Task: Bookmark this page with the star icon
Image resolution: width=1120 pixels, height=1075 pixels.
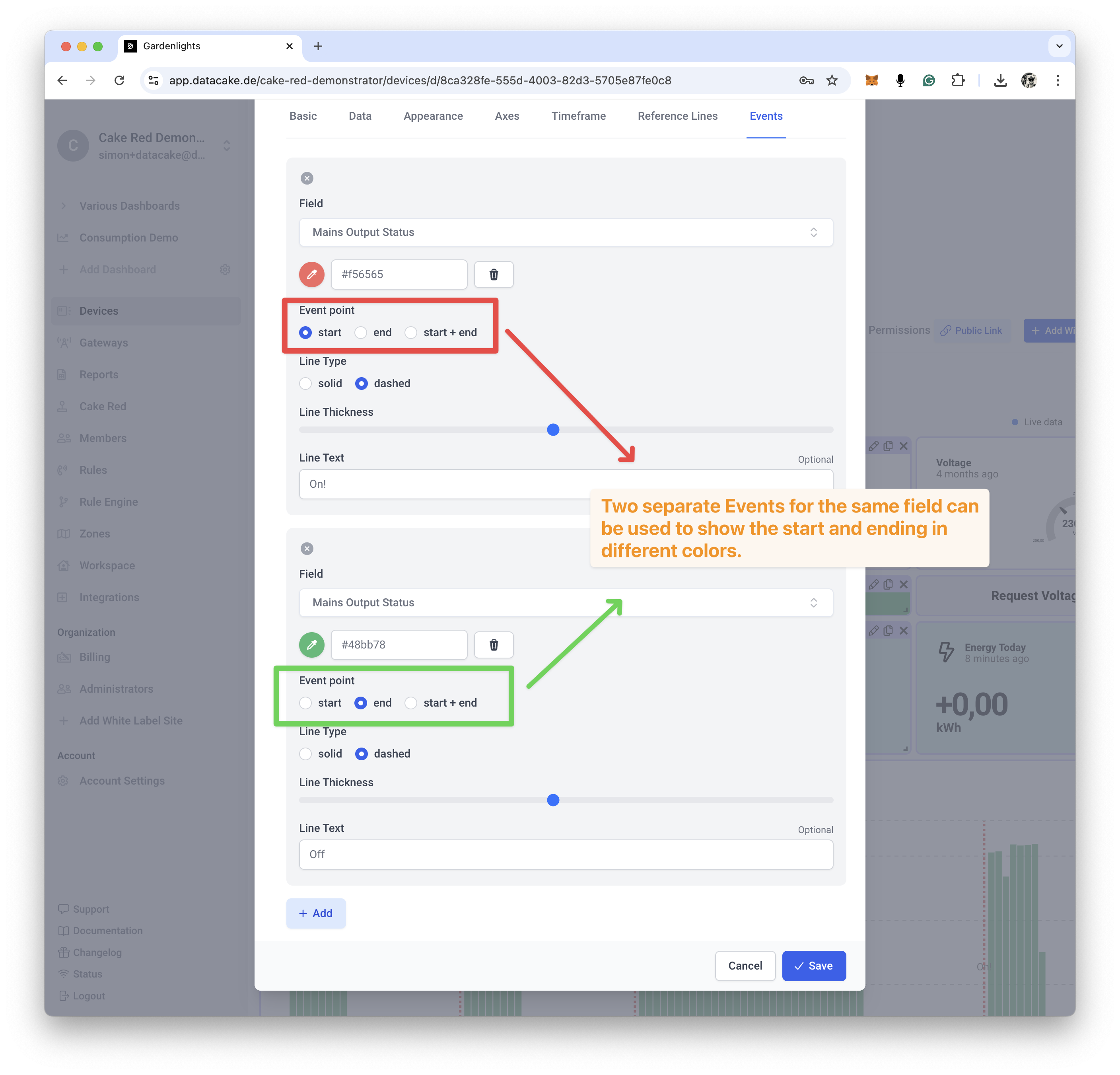Action: coord(832,81)
